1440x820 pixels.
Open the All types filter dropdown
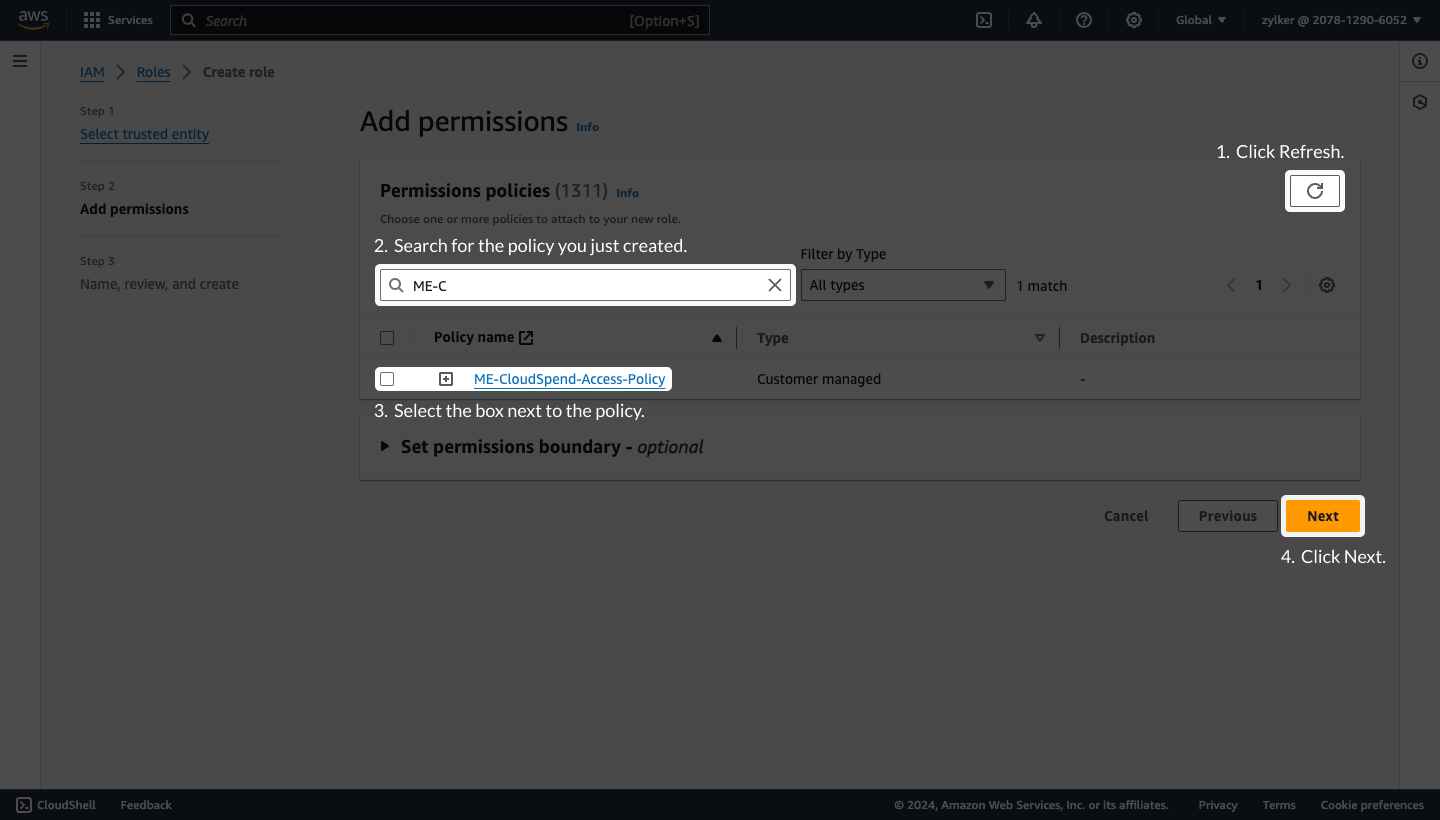click(902, 285)
